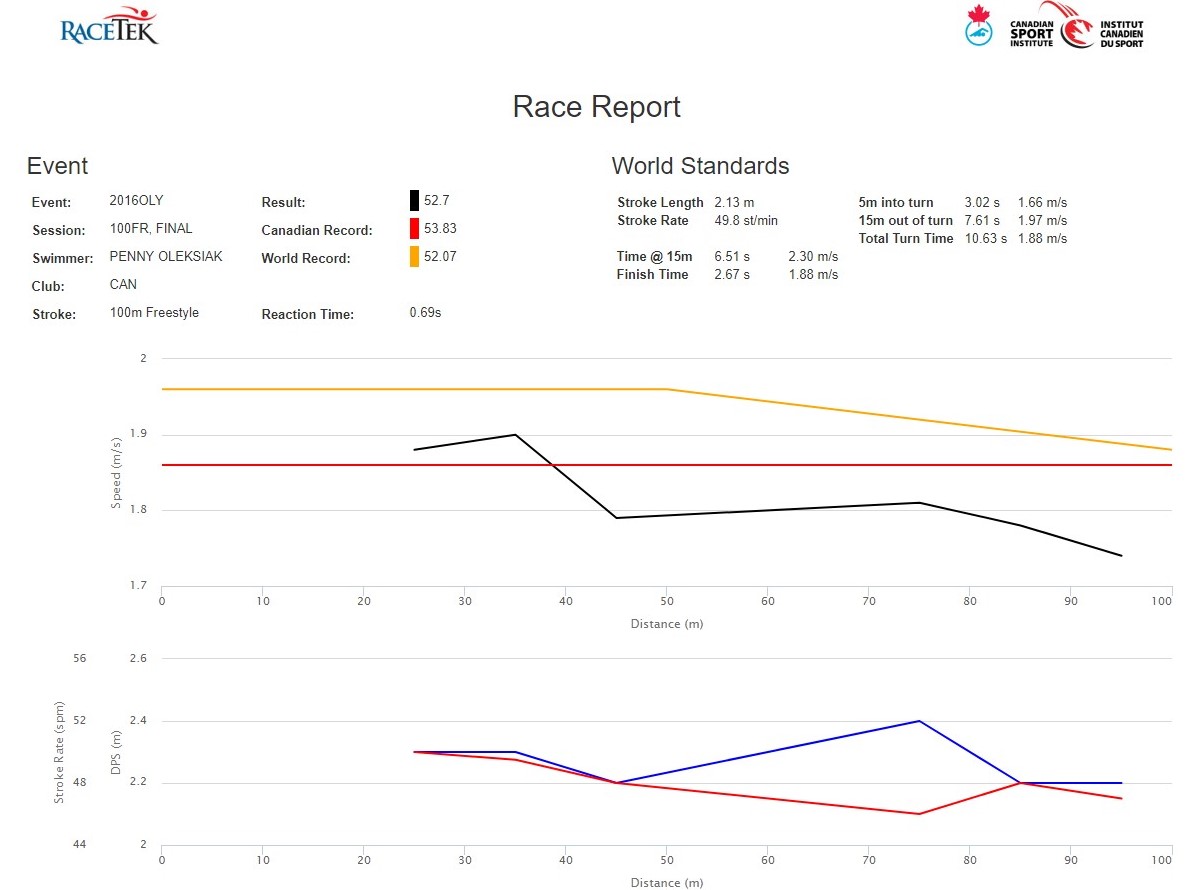Click the "Canadian Record:" label

tap(317, 230)
